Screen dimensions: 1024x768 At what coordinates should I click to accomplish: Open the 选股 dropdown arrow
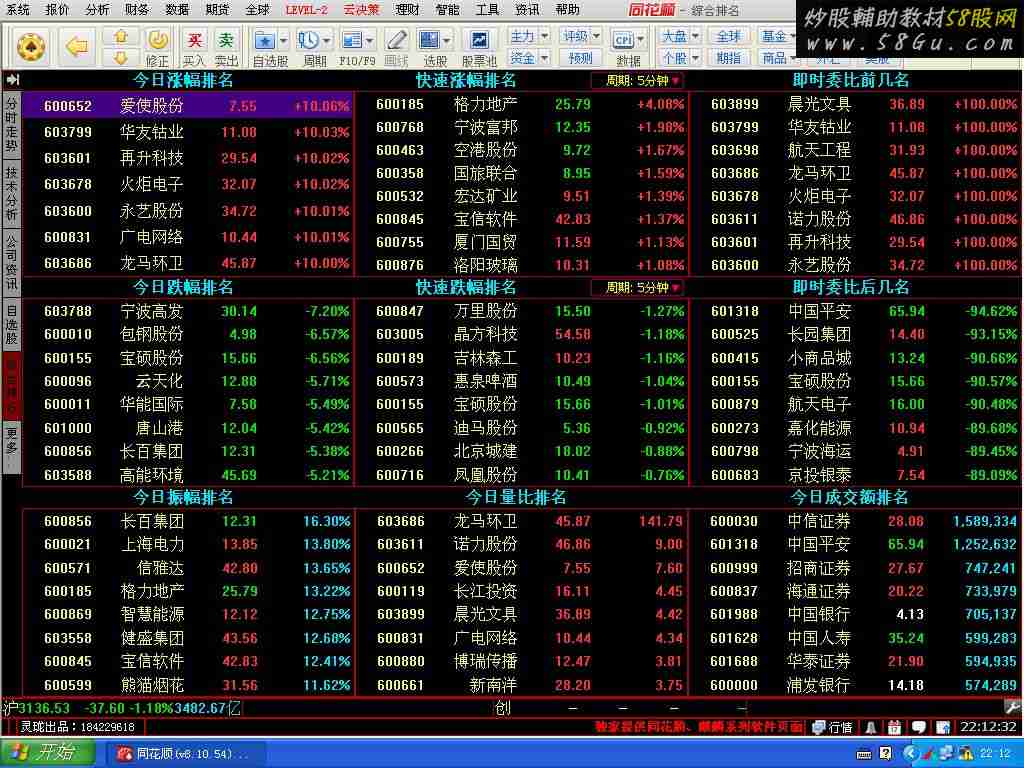pos(447,40)
